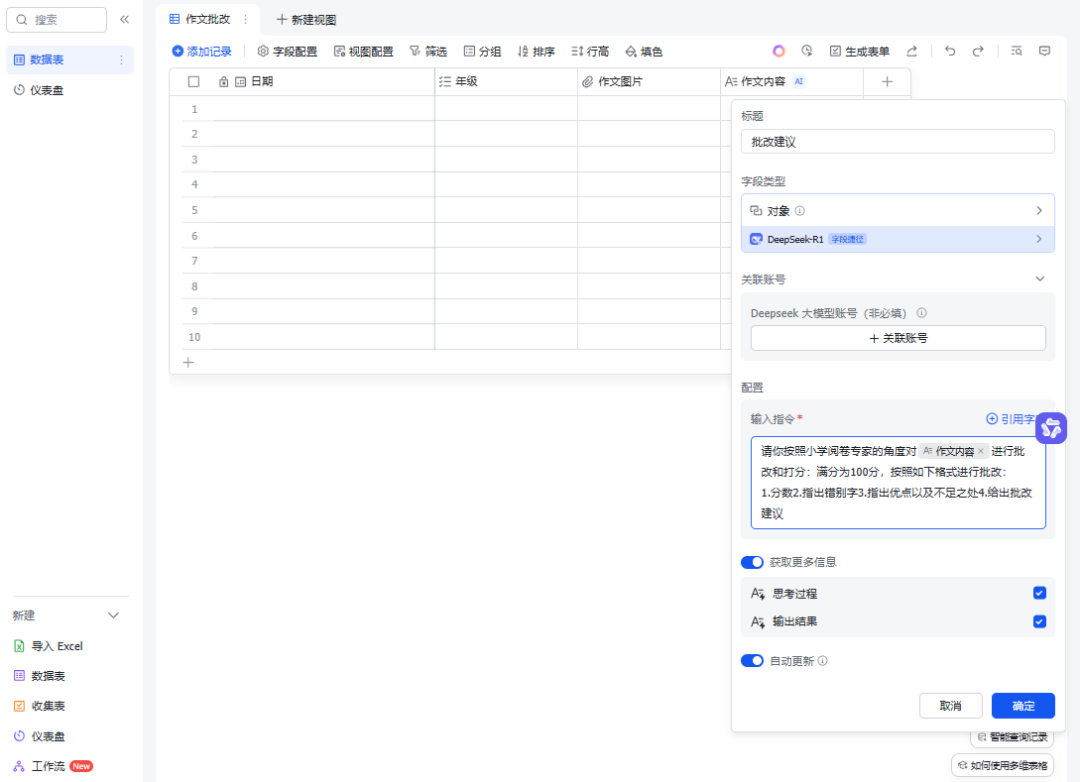
Task: Click the undo icon in the toolbar
Action: [950, 50]
